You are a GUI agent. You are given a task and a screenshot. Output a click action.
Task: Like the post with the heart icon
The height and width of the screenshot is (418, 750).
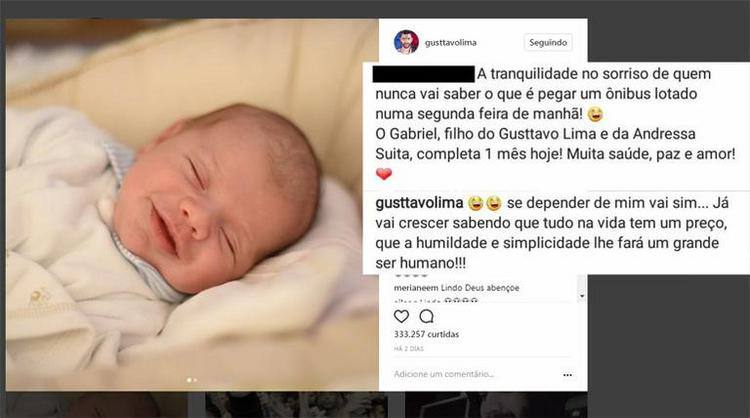coord(401,316)
